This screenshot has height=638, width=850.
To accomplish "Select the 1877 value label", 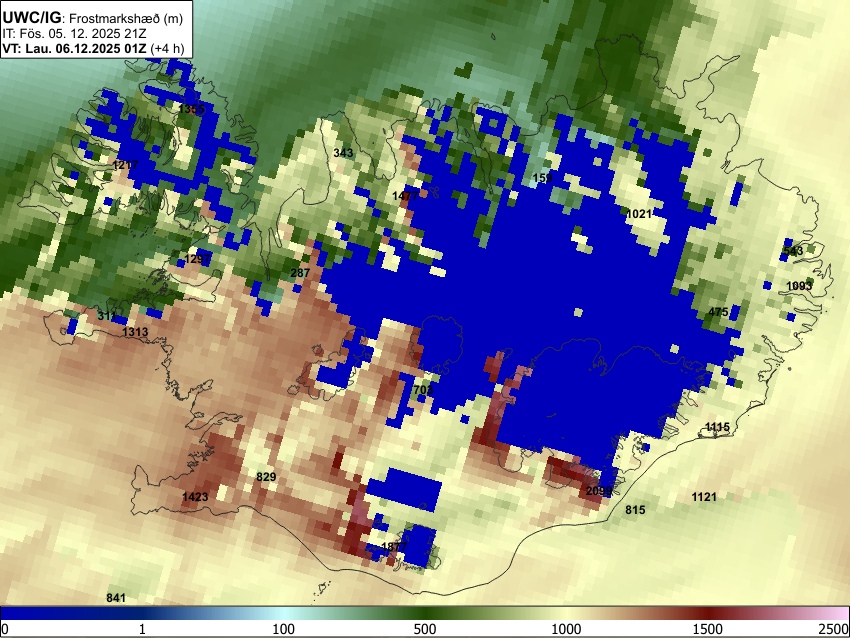I will point(394,546).
